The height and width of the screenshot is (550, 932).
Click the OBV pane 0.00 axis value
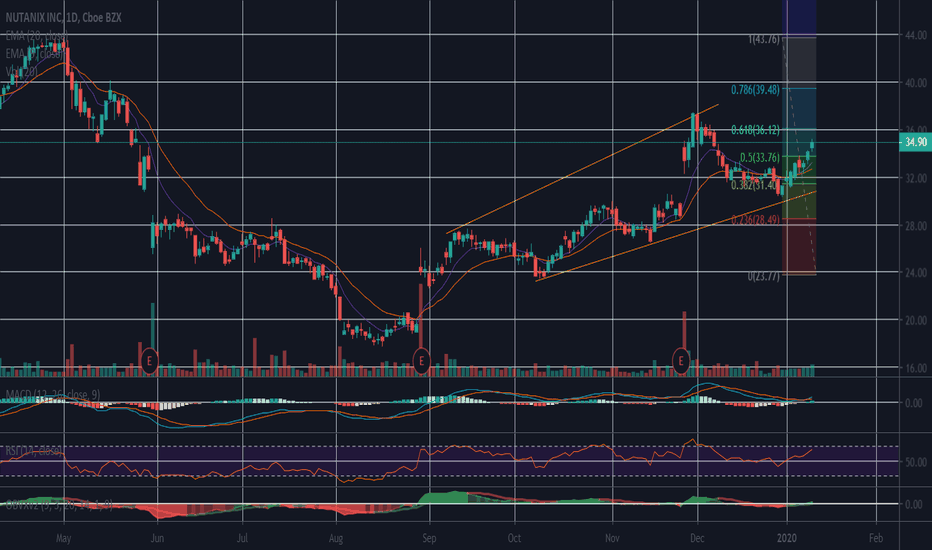(x=913, y=504)
